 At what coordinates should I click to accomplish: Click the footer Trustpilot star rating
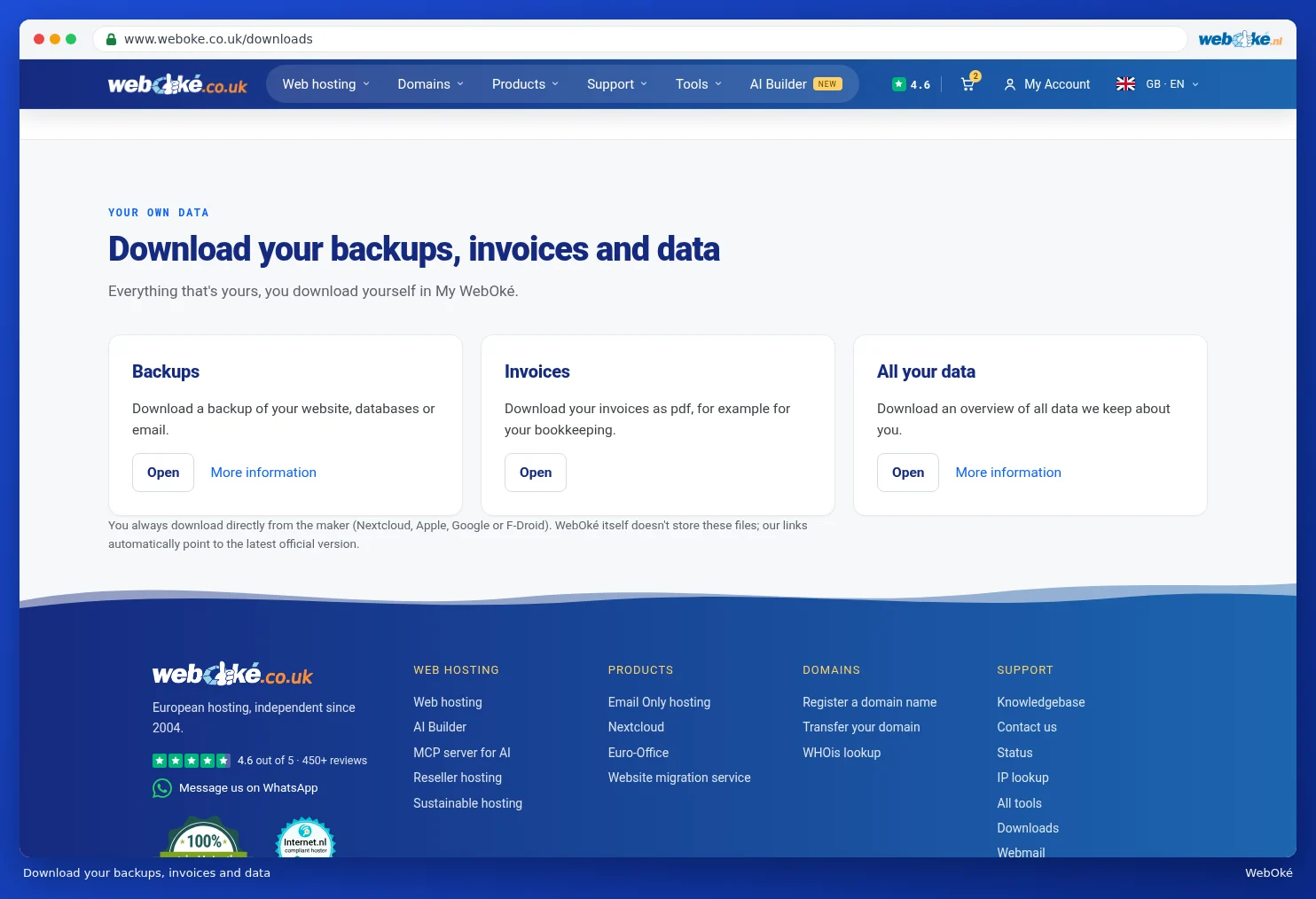192,761
